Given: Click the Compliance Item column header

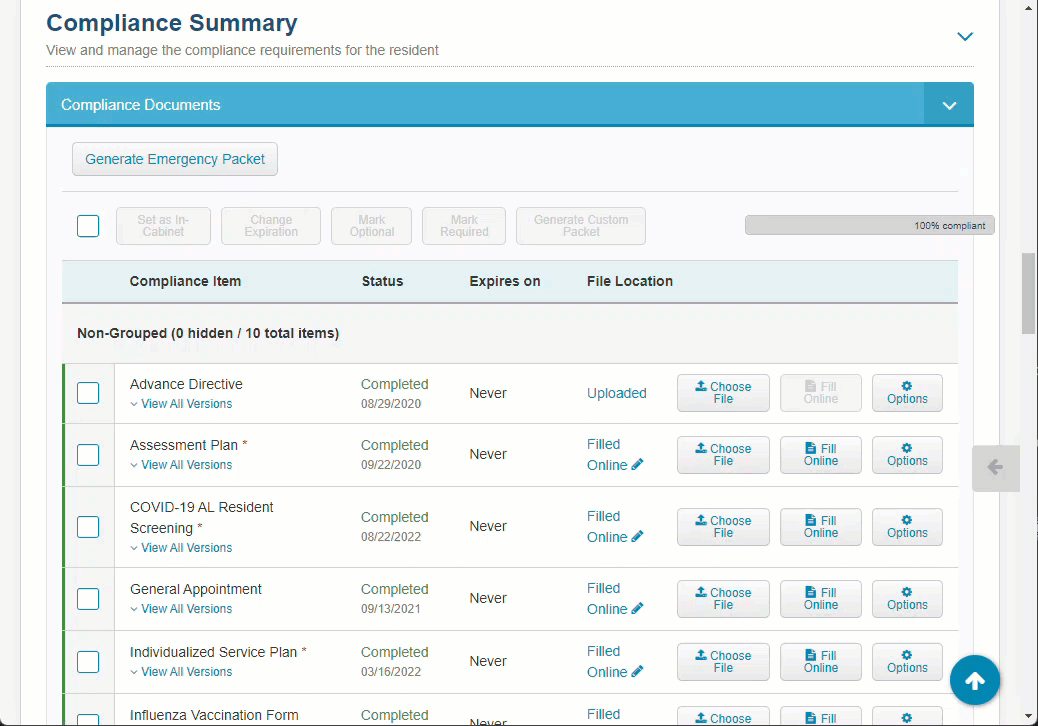Looking at the screenshot, I should [x=185, y=281].
